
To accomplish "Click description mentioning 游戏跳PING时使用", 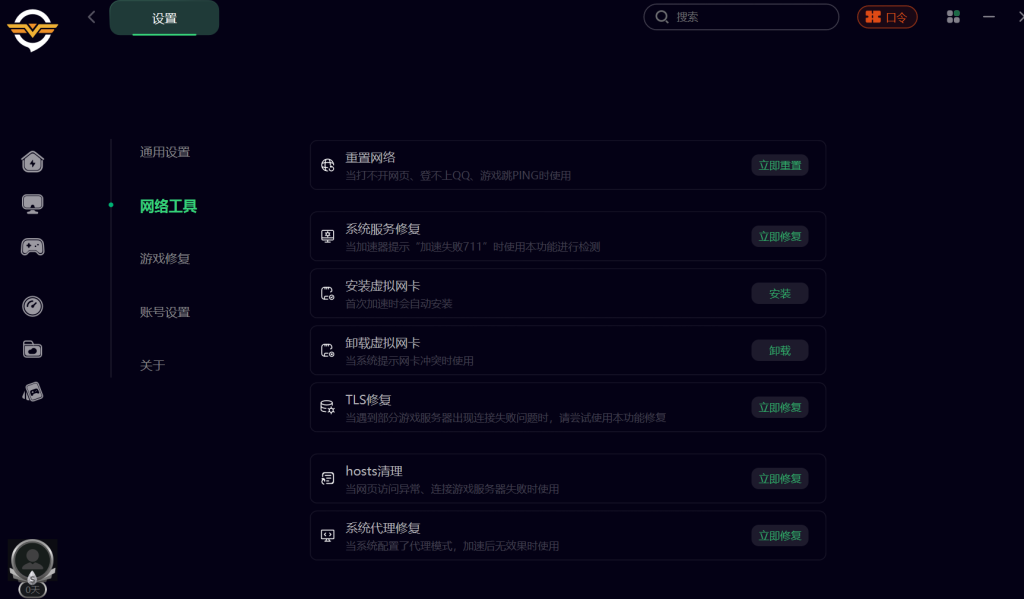I will [x=458, y=176].
